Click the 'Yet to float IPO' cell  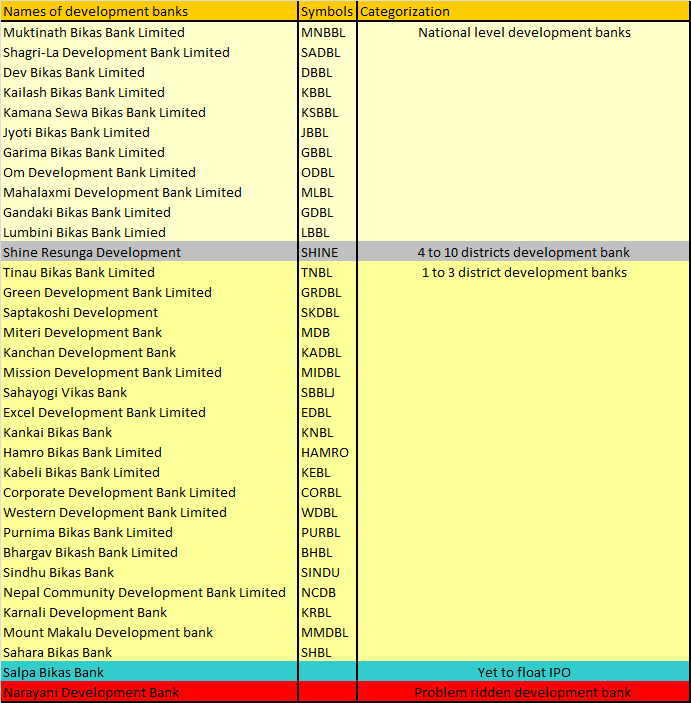523,673
